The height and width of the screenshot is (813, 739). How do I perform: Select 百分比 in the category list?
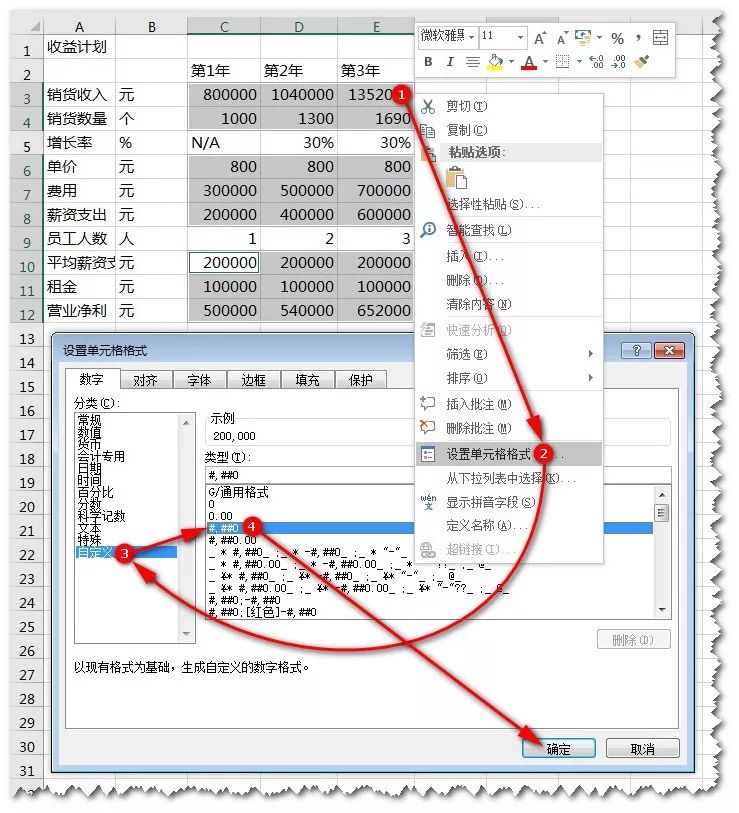[x=95, y=492]
